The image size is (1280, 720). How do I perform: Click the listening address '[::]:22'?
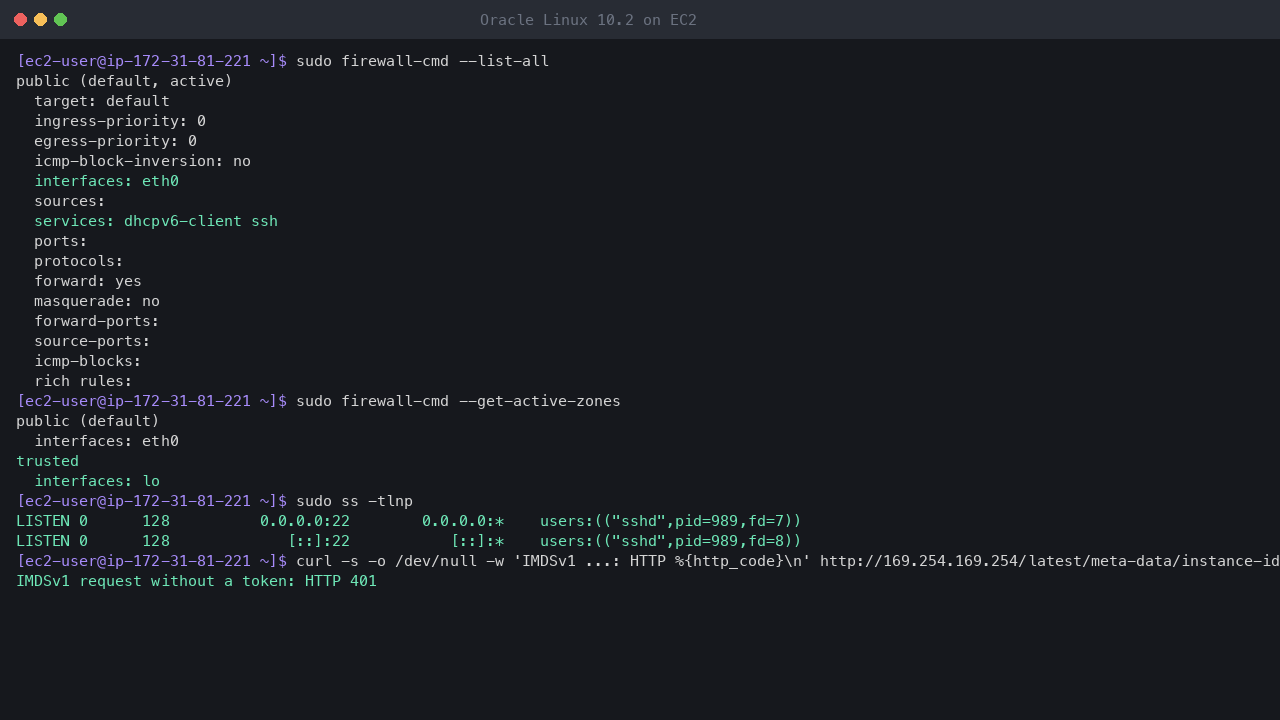tap(319, 541)
